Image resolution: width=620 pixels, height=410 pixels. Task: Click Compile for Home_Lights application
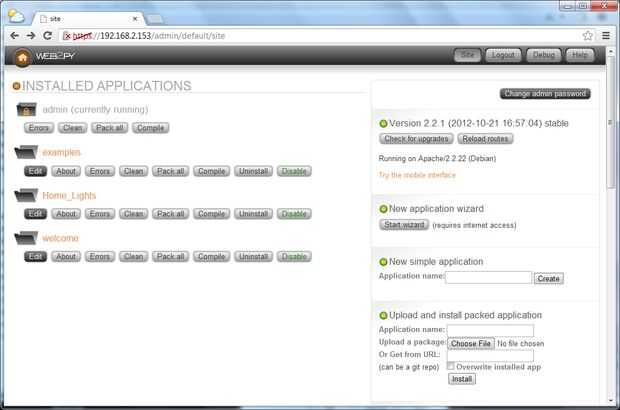212,214
